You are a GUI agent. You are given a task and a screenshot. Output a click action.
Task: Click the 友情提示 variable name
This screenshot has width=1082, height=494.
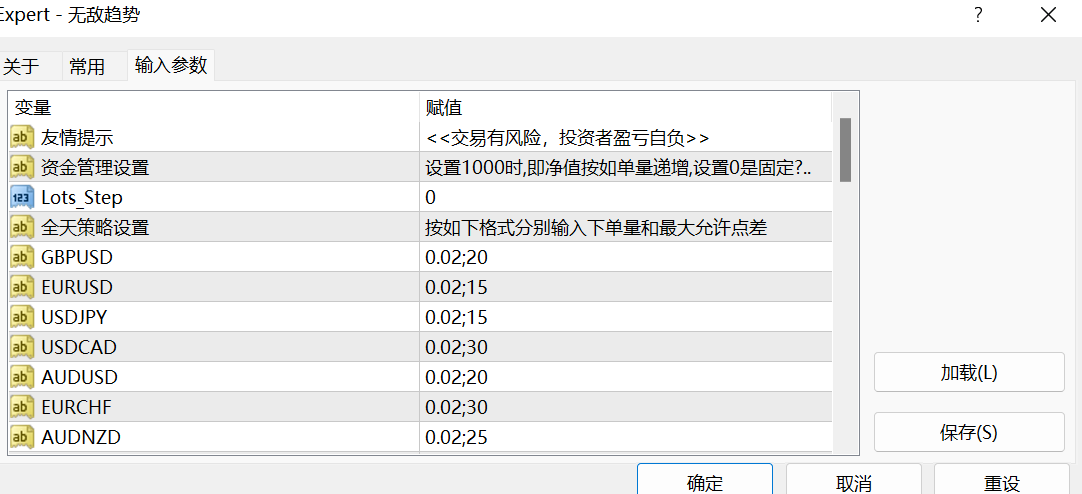[x=77, y=137]
